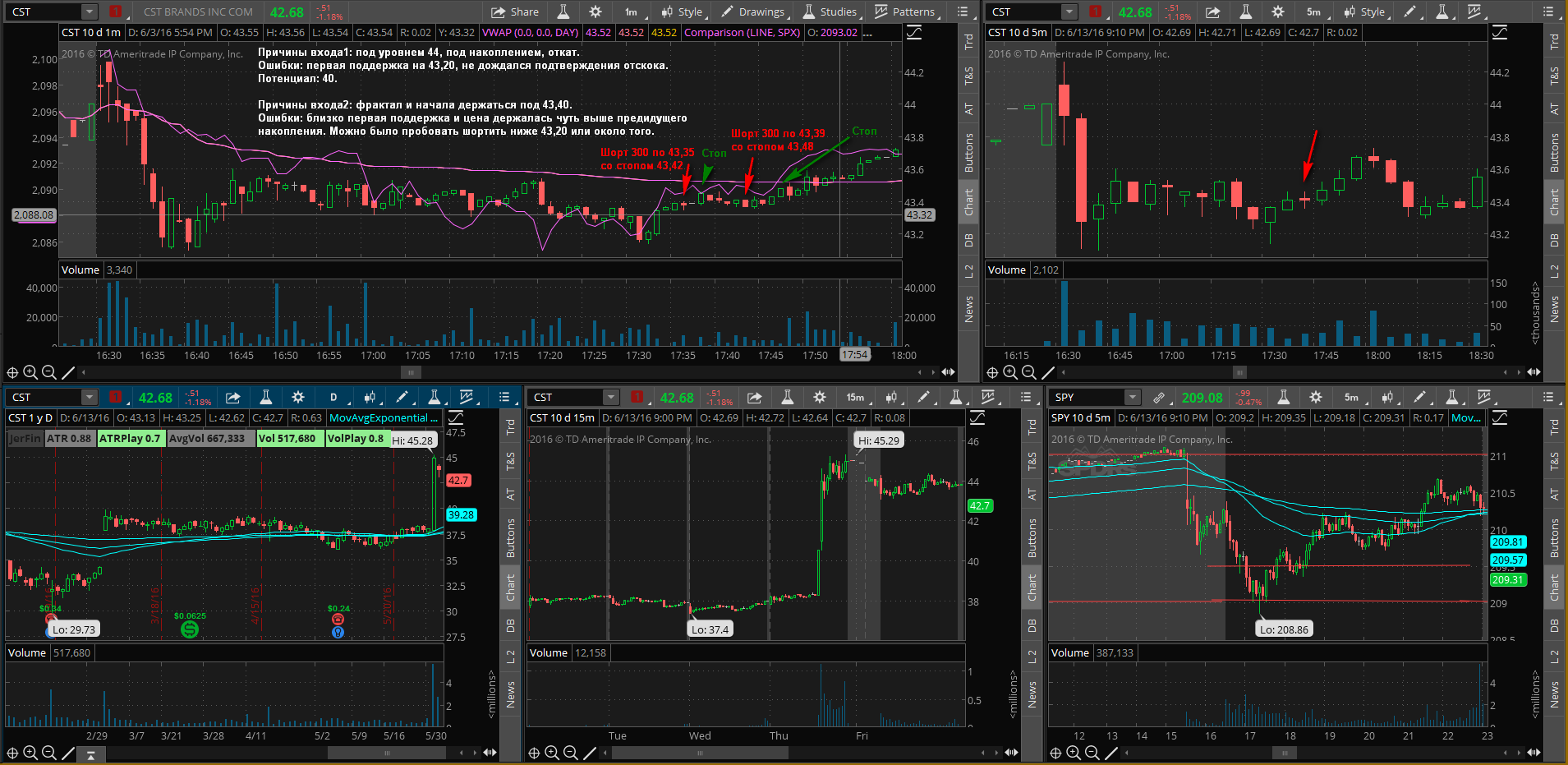Toggle News side panel on top-left chart

click(968, 309)
